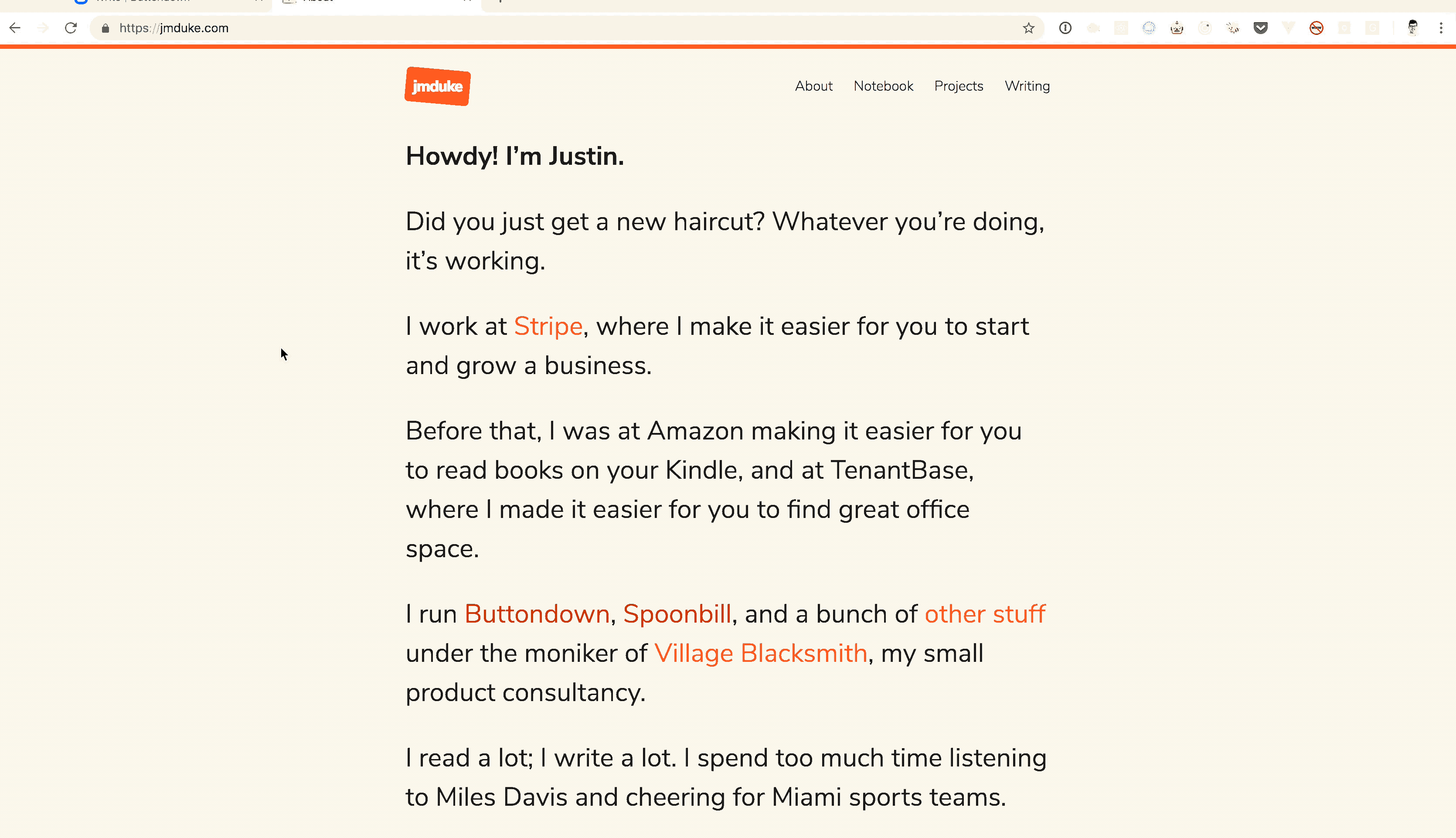Save page with the Pocket extension
Screen dimensions: 1456x838
point(1260,27)
